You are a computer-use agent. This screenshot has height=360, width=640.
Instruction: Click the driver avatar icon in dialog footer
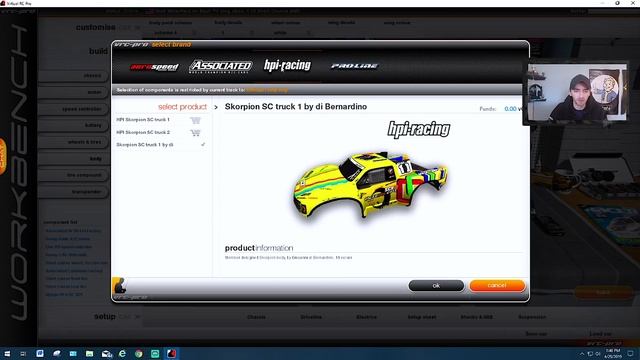coord(119,285)
